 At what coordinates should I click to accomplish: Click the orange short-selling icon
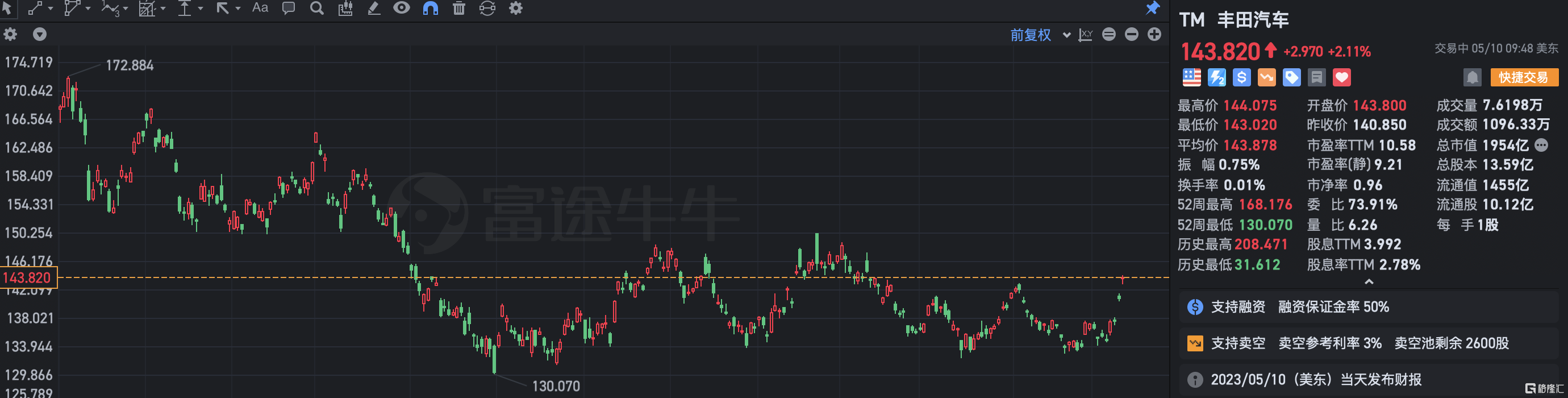[x=1266, y=77]
